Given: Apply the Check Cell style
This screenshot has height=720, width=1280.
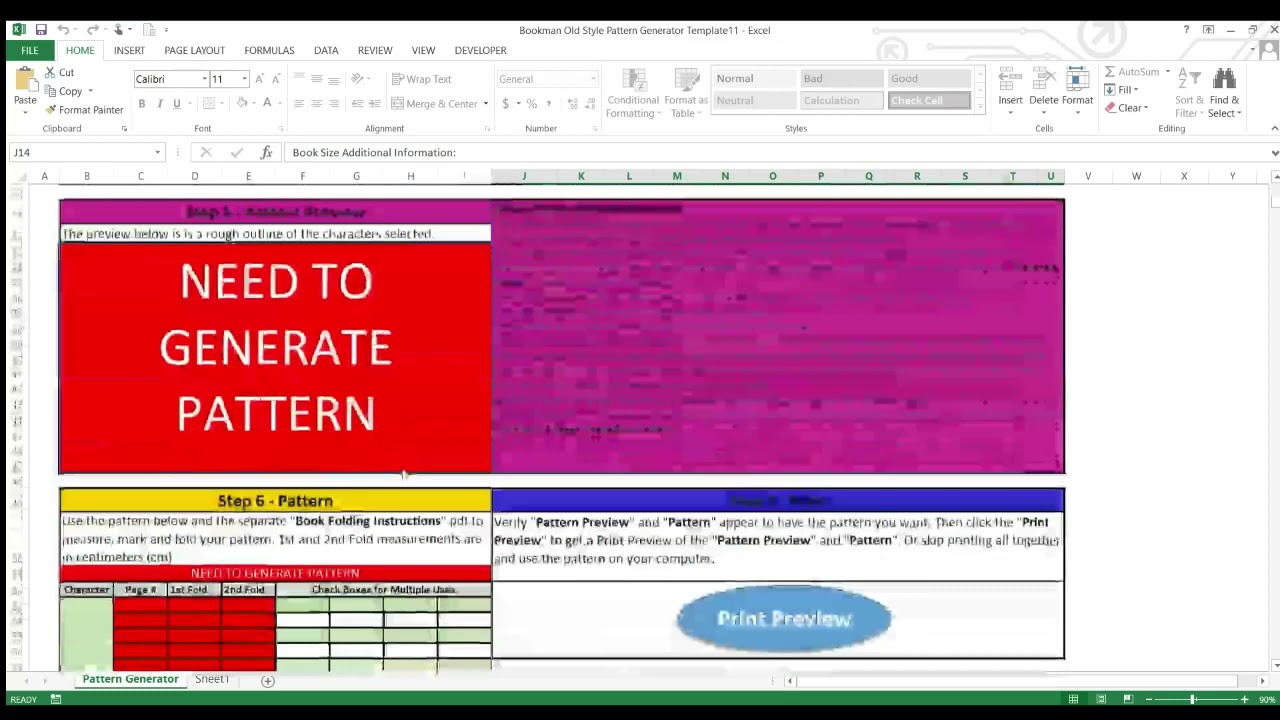Looking at the screenshot, I should [929, 101].
